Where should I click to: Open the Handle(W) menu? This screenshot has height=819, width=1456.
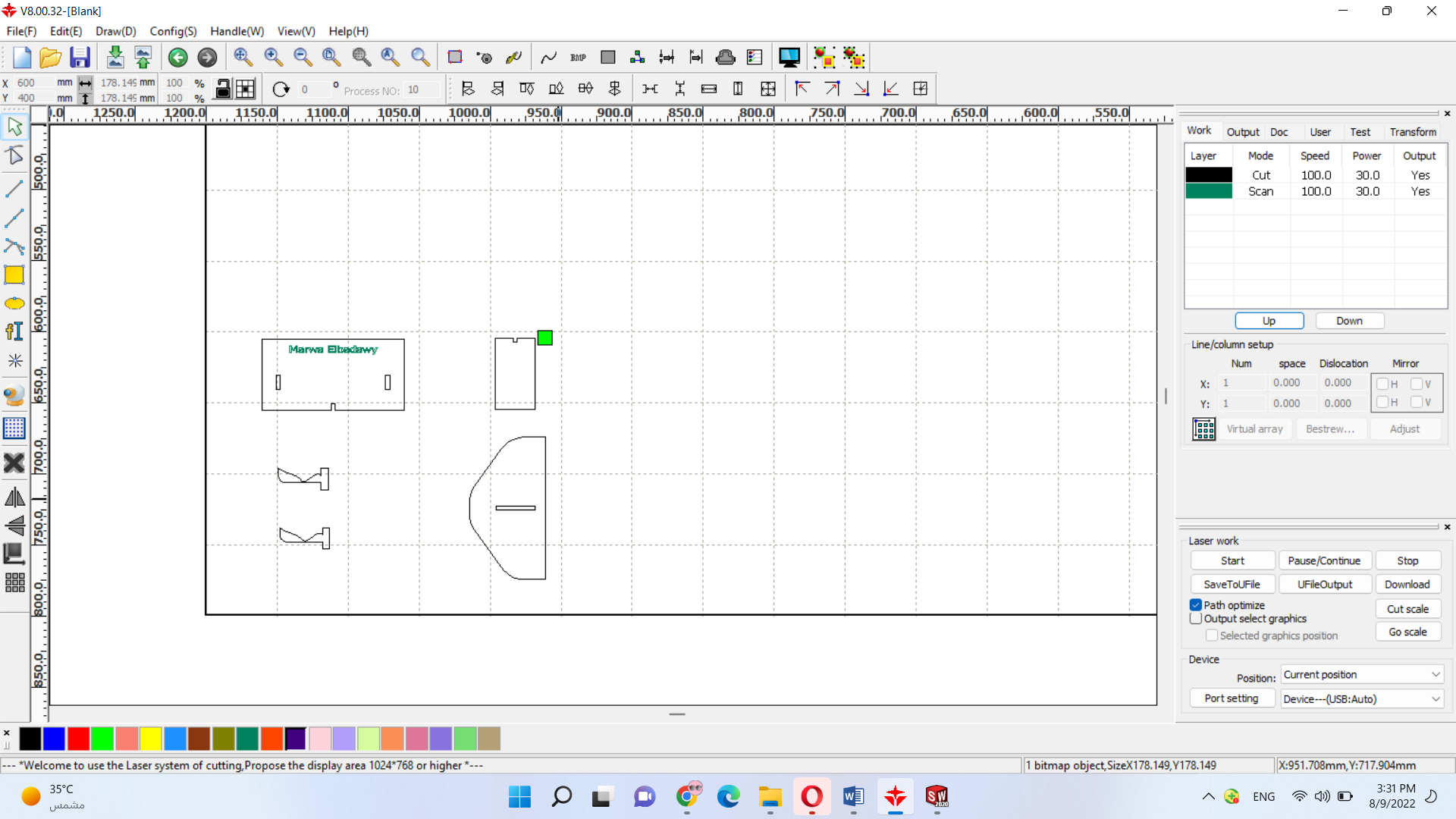(237, 31)
